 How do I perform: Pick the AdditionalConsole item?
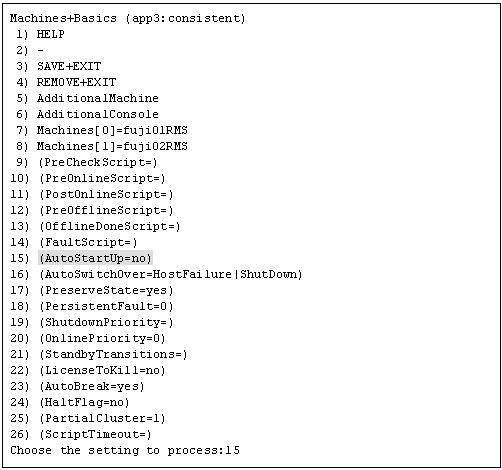98,114
